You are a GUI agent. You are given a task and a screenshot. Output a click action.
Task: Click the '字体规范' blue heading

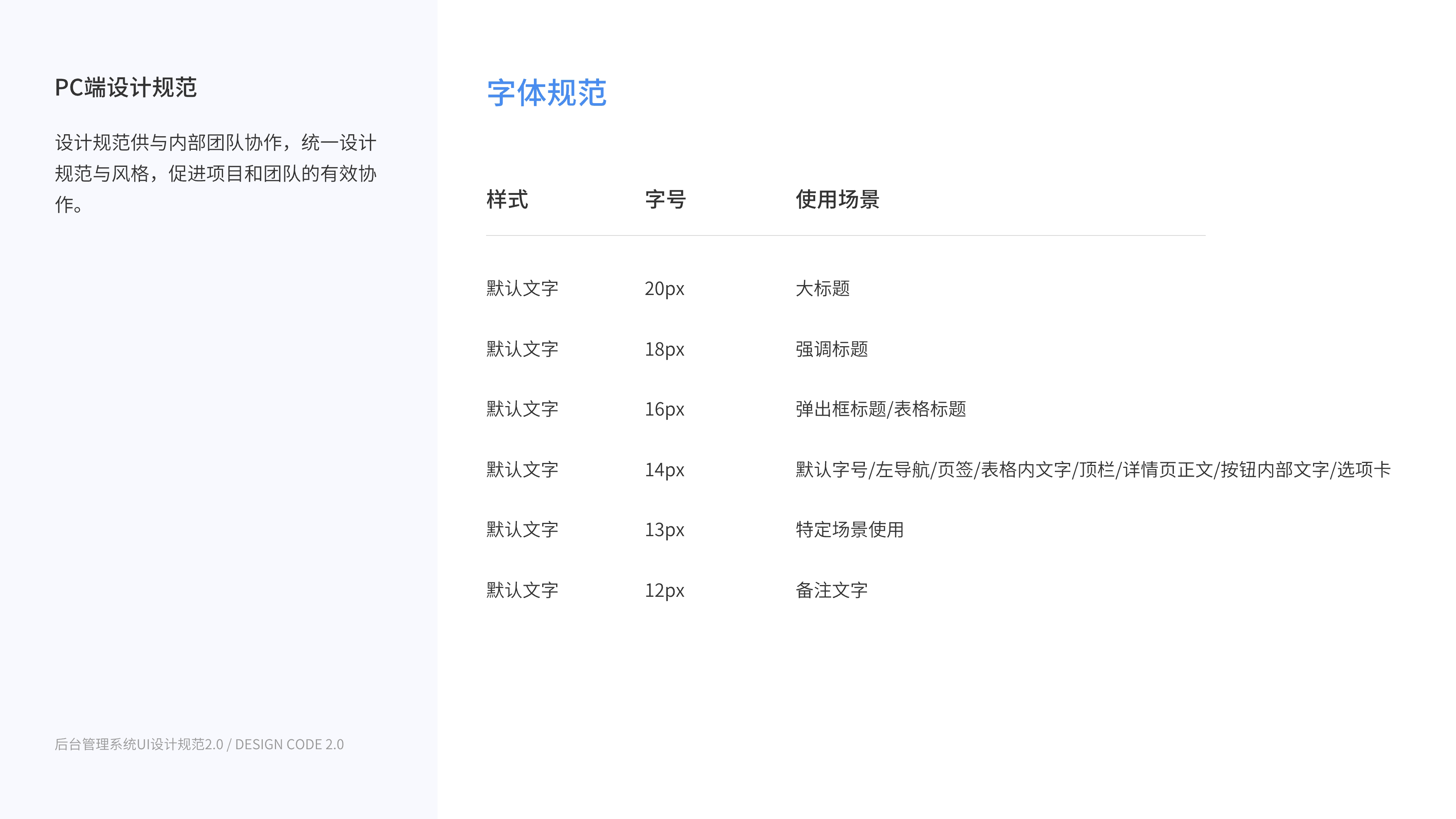(x=546, y=93)
